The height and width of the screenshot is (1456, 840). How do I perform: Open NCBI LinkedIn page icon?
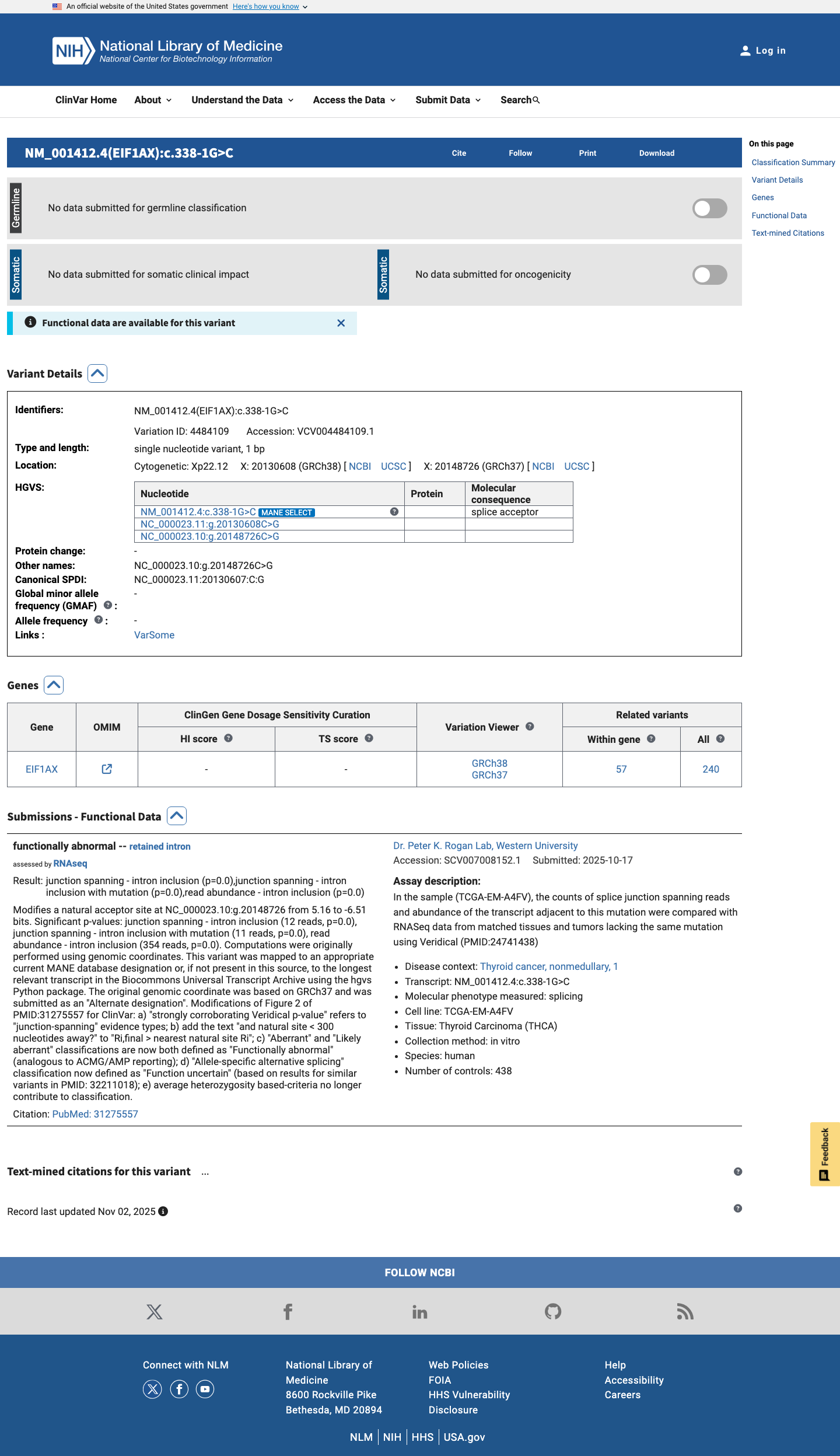[420, 1312]
